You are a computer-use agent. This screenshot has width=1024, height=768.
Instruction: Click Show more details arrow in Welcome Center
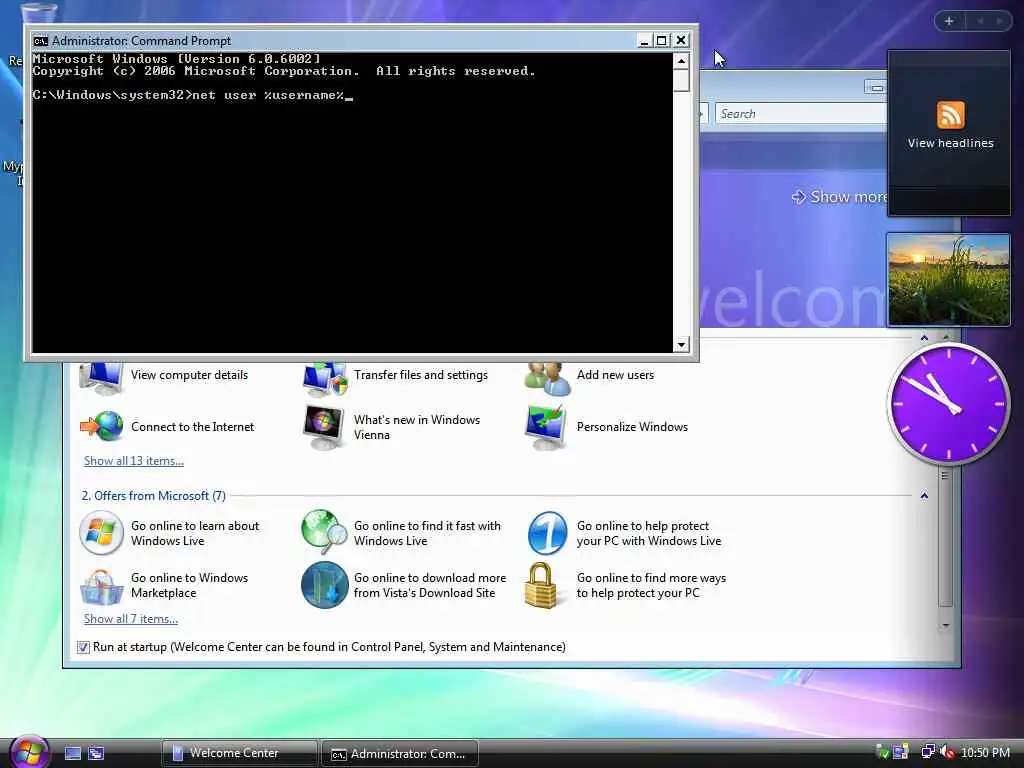798,197
